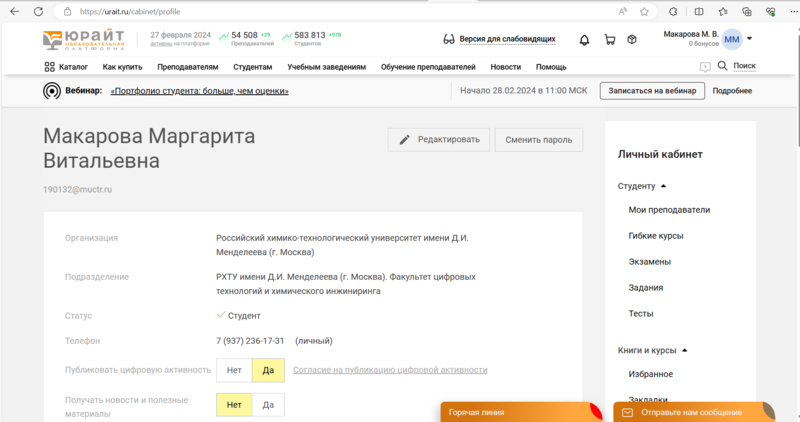
Task: Click the MM user avatar
Action: click(x=732, y=39)
